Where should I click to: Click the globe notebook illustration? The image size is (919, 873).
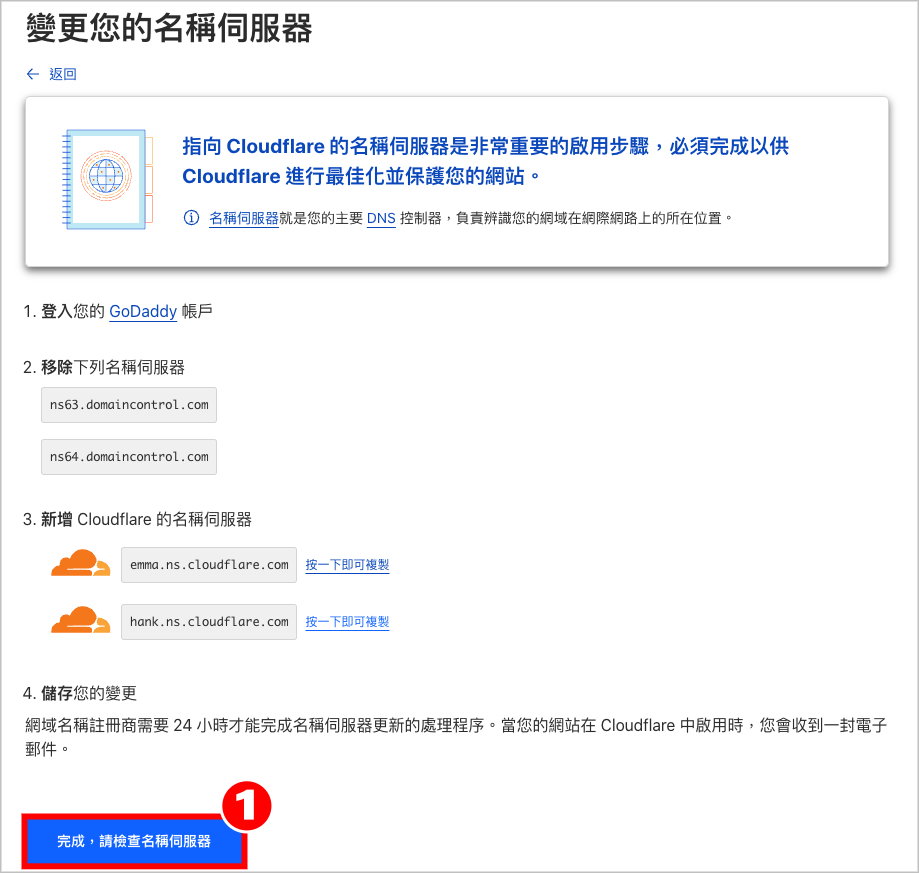pos(107,179)
